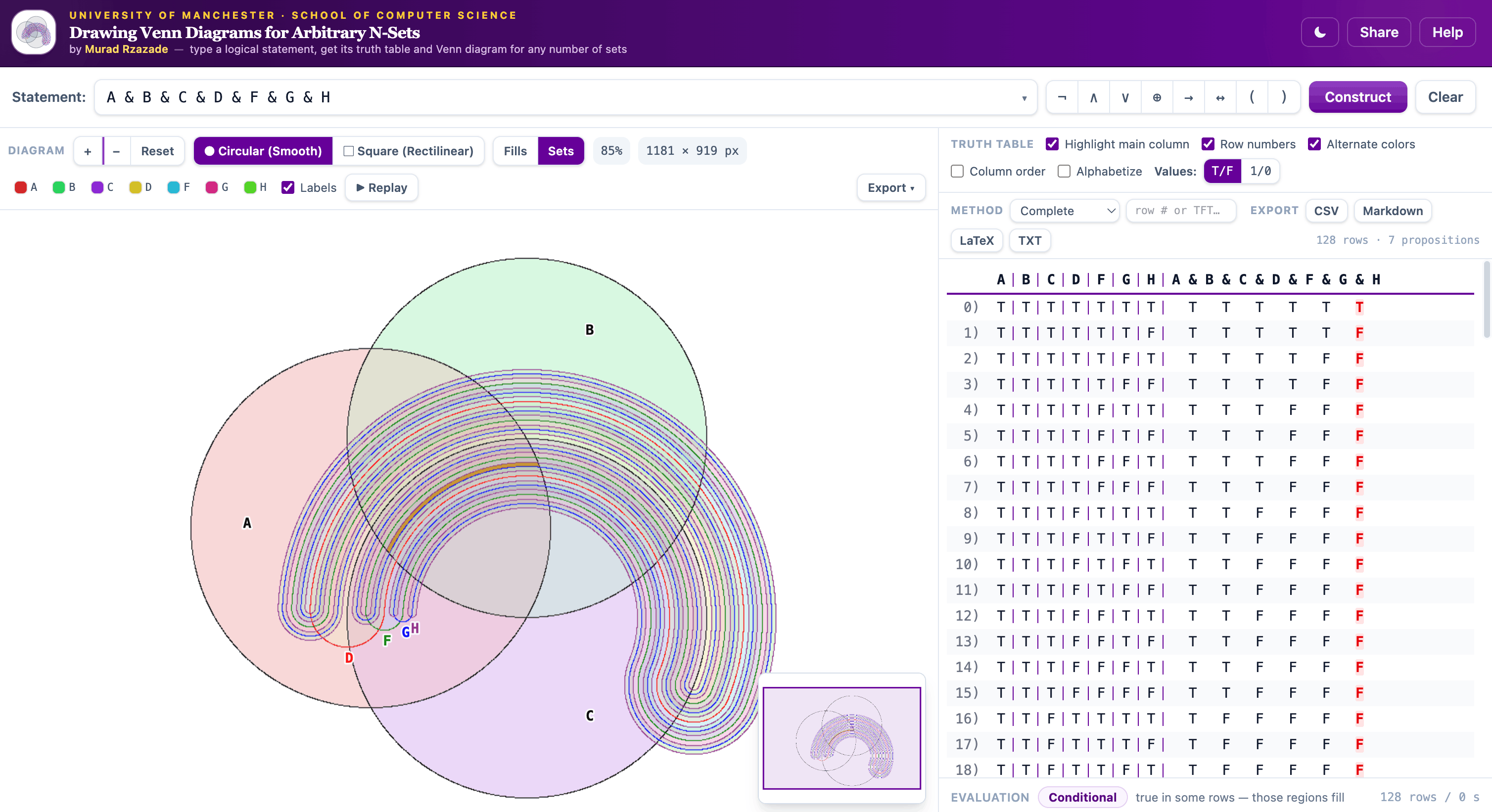
Task: Insert the XOR ⊕ operator
Action: (1157, 97)
